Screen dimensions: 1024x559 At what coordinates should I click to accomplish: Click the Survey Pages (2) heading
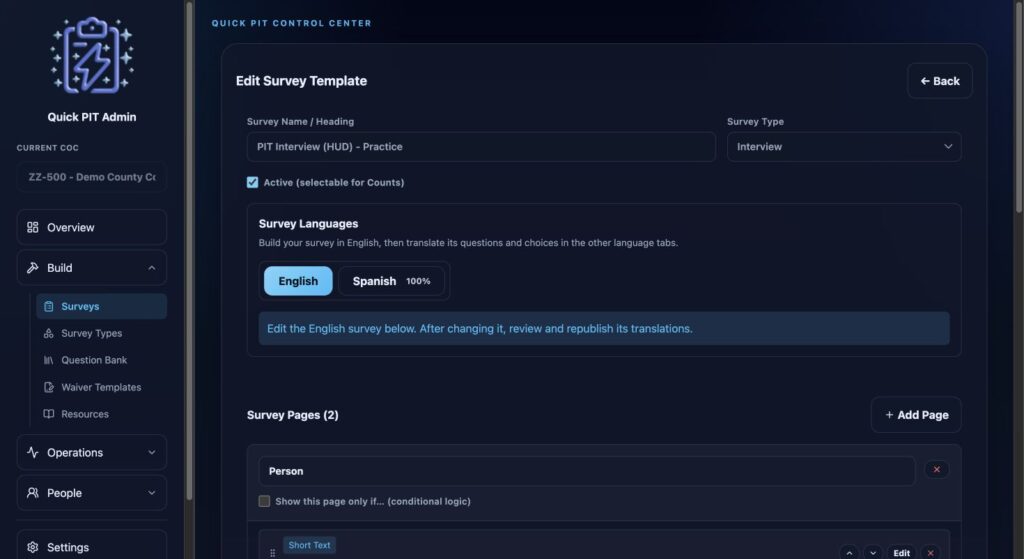(x=293, y=415)
